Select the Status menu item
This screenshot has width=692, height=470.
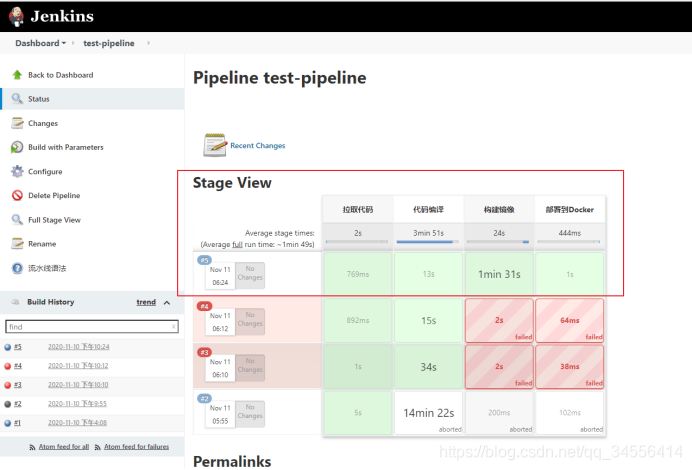39,99
